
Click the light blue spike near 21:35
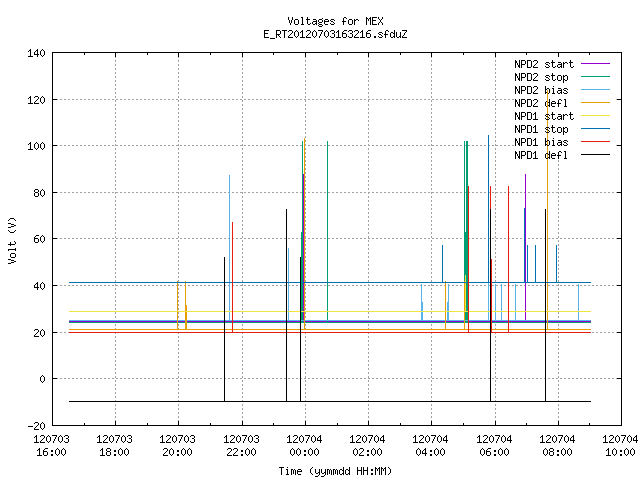tap(229, 248)
